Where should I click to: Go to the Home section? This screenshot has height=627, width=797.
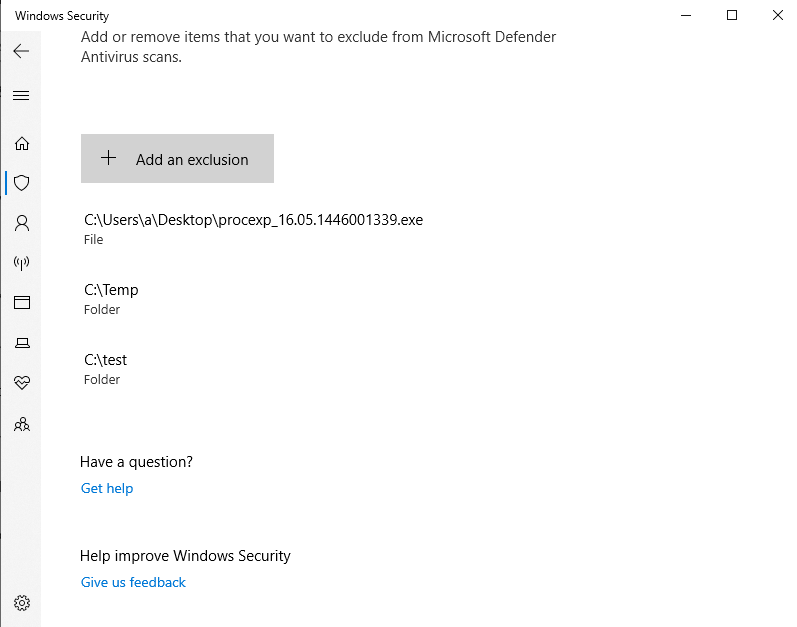click(x=21, y=143)
